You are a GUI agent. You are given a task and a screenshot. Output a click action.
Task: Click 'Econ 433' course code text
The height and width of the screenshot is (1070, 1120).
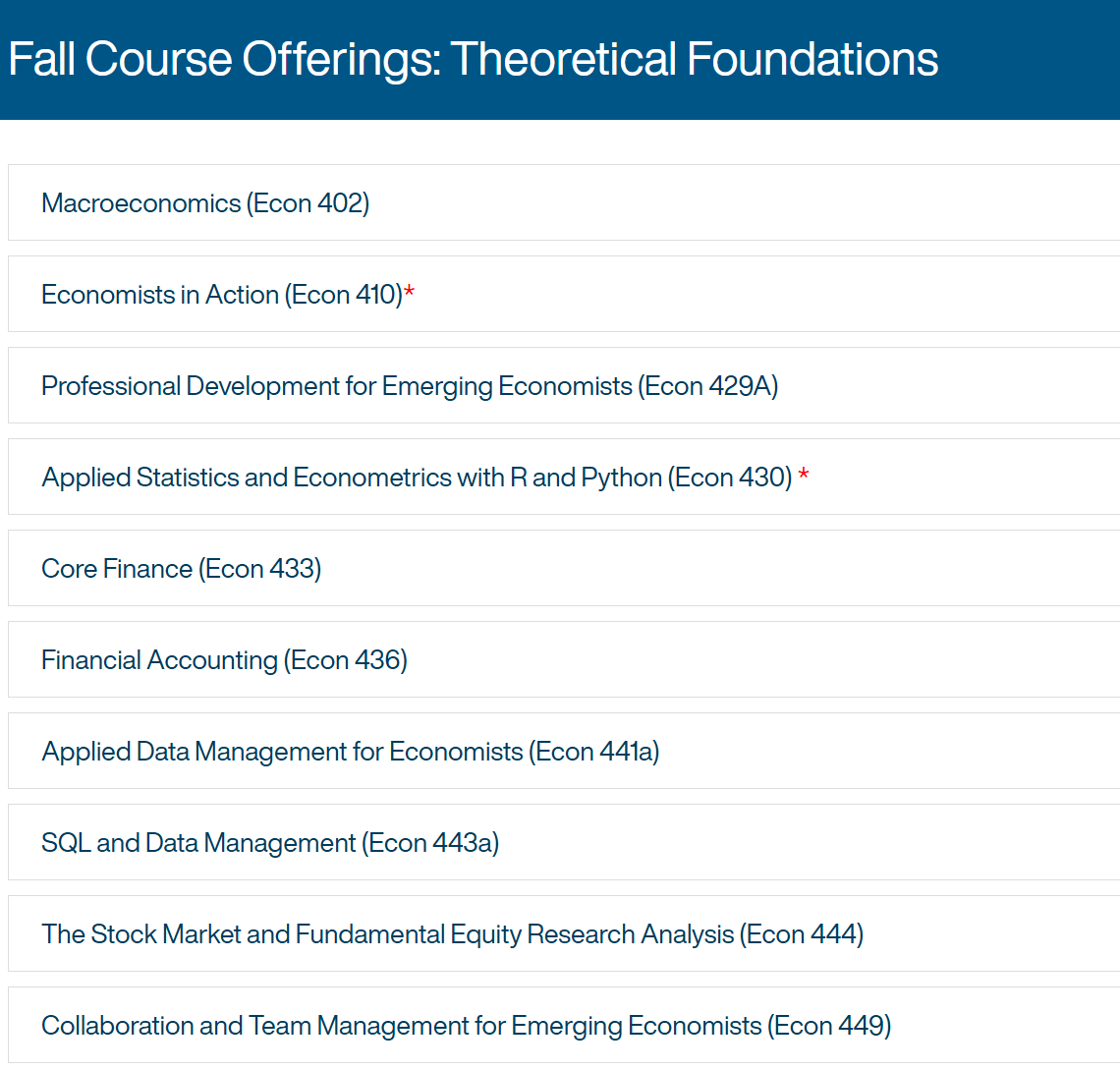(260, 569)
